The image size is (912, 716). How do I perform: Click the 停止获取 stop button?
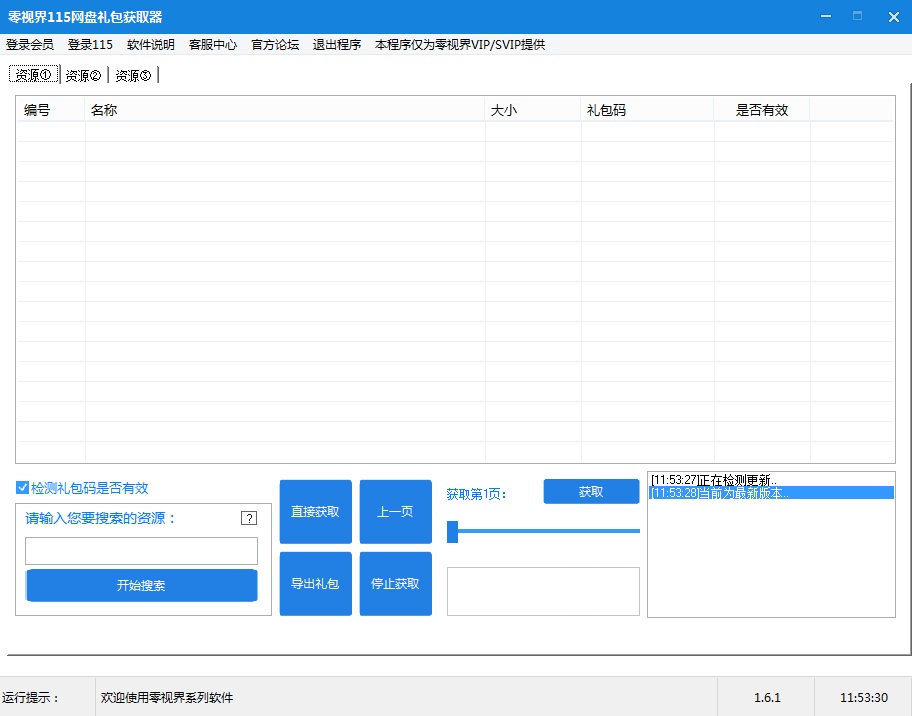[395, 584]
